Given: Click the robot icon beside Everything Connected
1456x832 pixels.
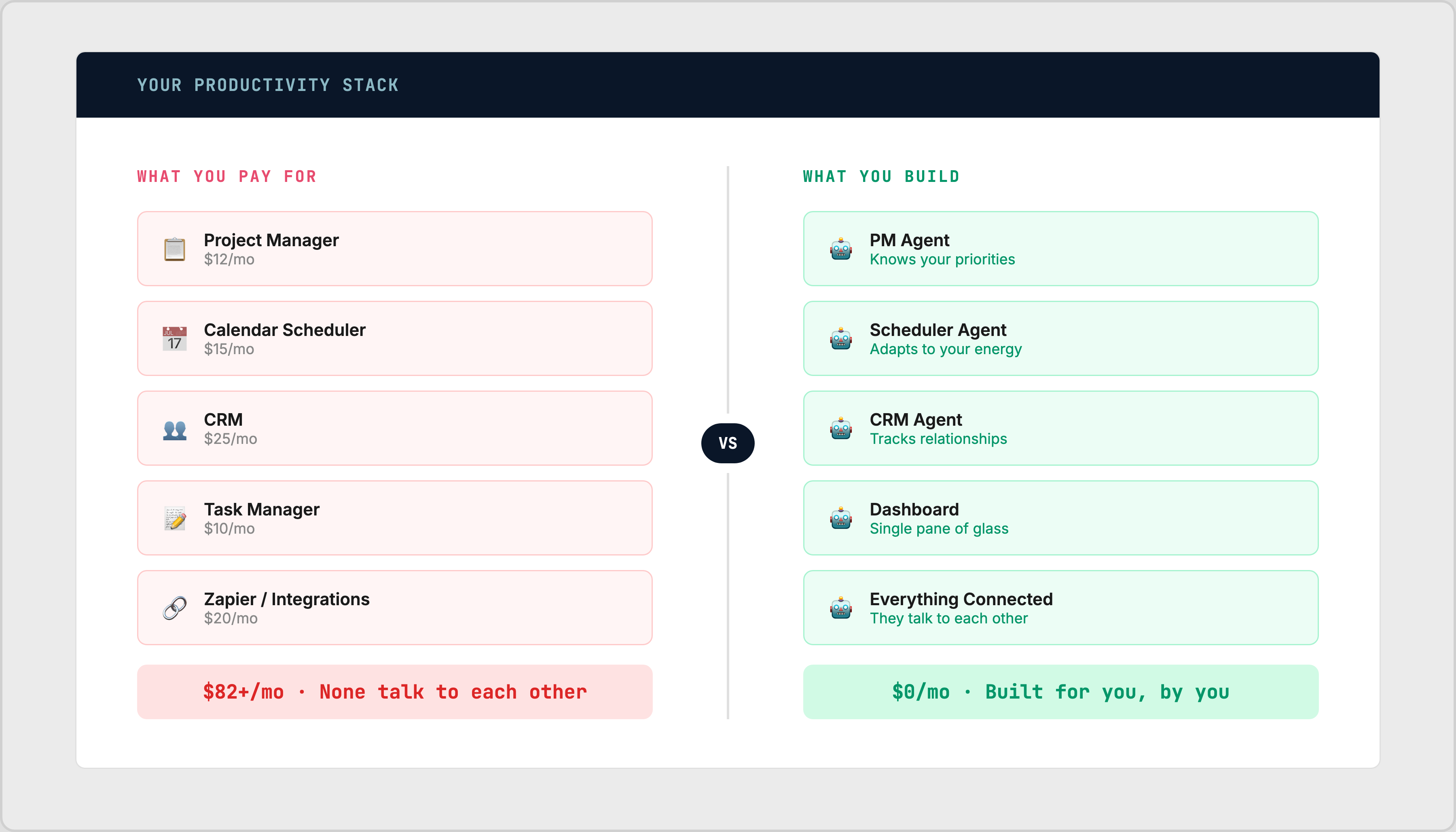Looking at the screenshot, I should [x=840, y=608].
